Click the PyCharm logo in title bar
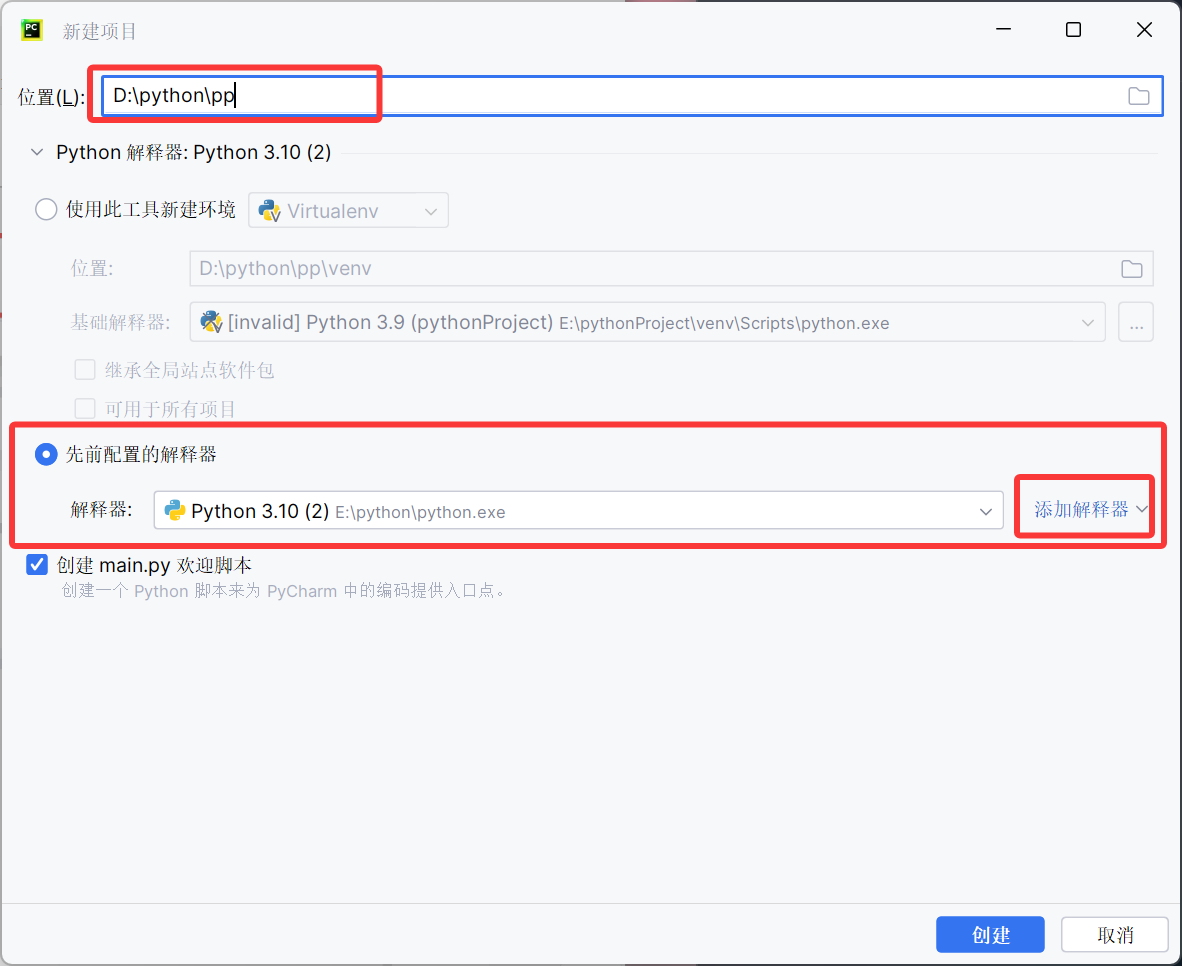This screenshot has height=966, width=1182. coord(32,30)
